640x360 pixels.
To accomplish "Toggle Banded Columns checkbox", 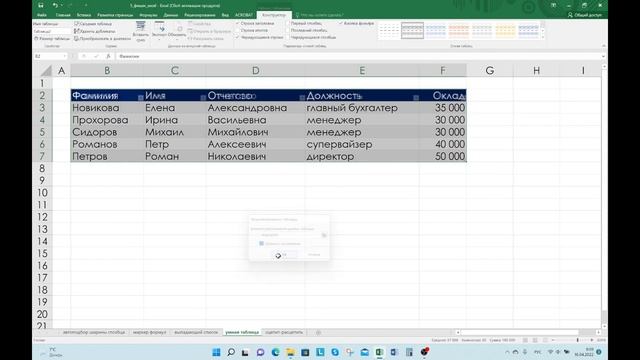I will [x=288, y=37].
